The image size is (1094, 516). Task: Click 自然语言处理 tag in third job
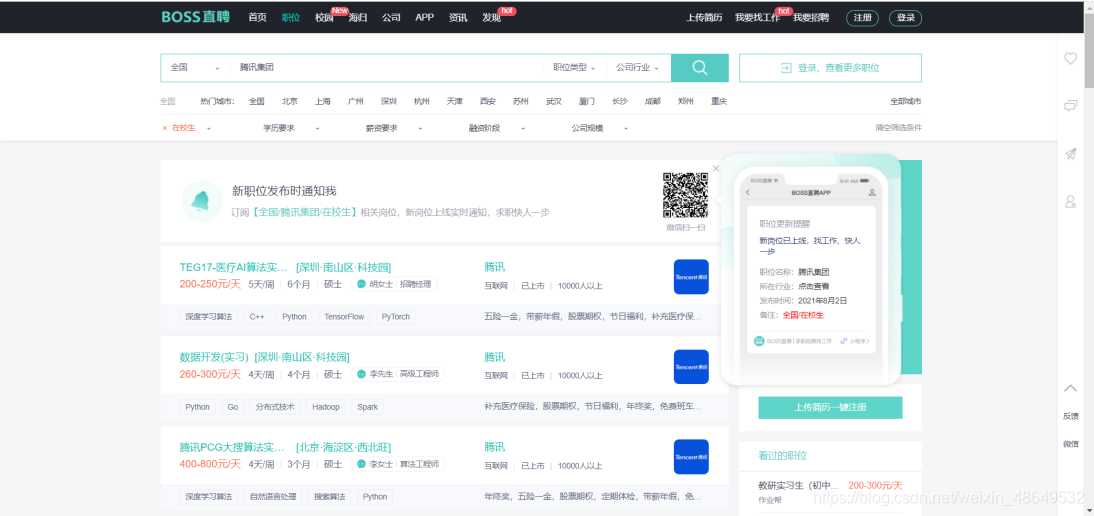274,497
